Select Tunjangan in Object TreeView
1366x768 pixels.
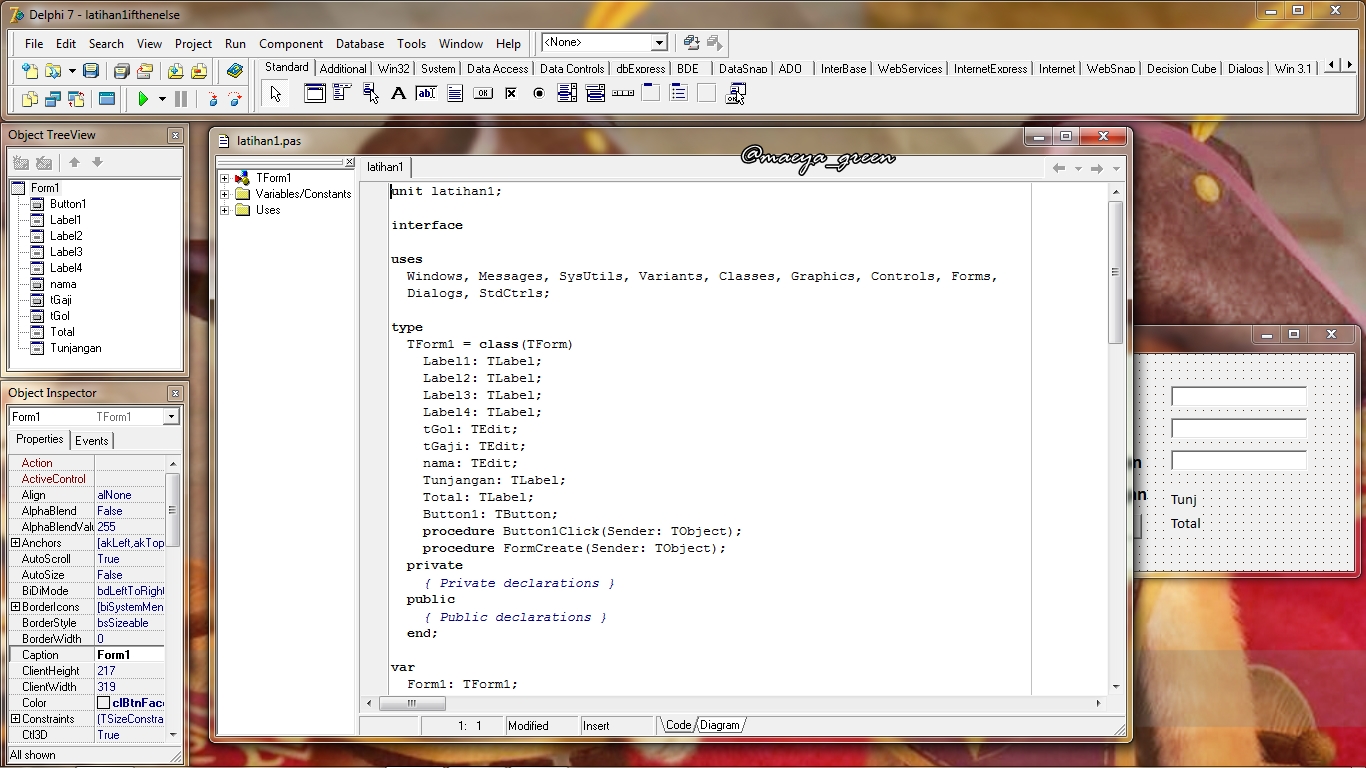[x=76, y=348]
